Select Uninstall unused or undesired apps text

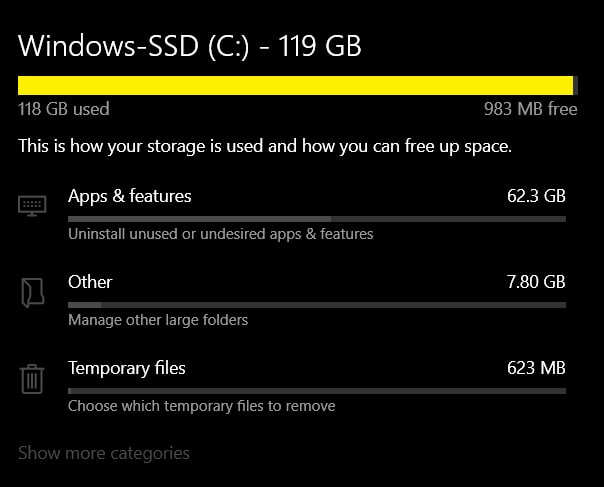(221, 234)
